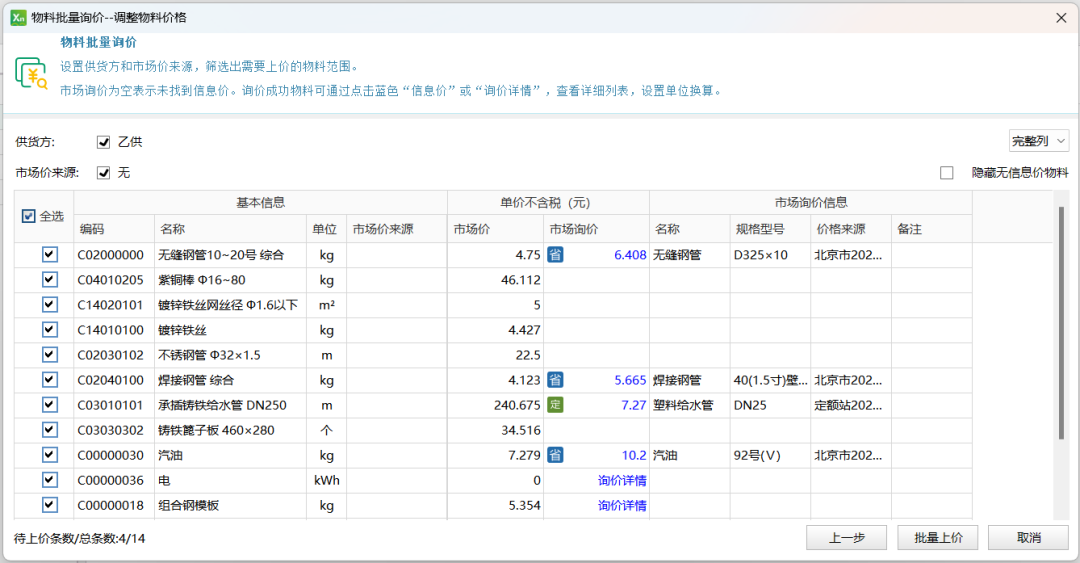Enable 隐藏无信息价物料 checkbox
This screenshot has width=1080, height=563.
(946, 173)
